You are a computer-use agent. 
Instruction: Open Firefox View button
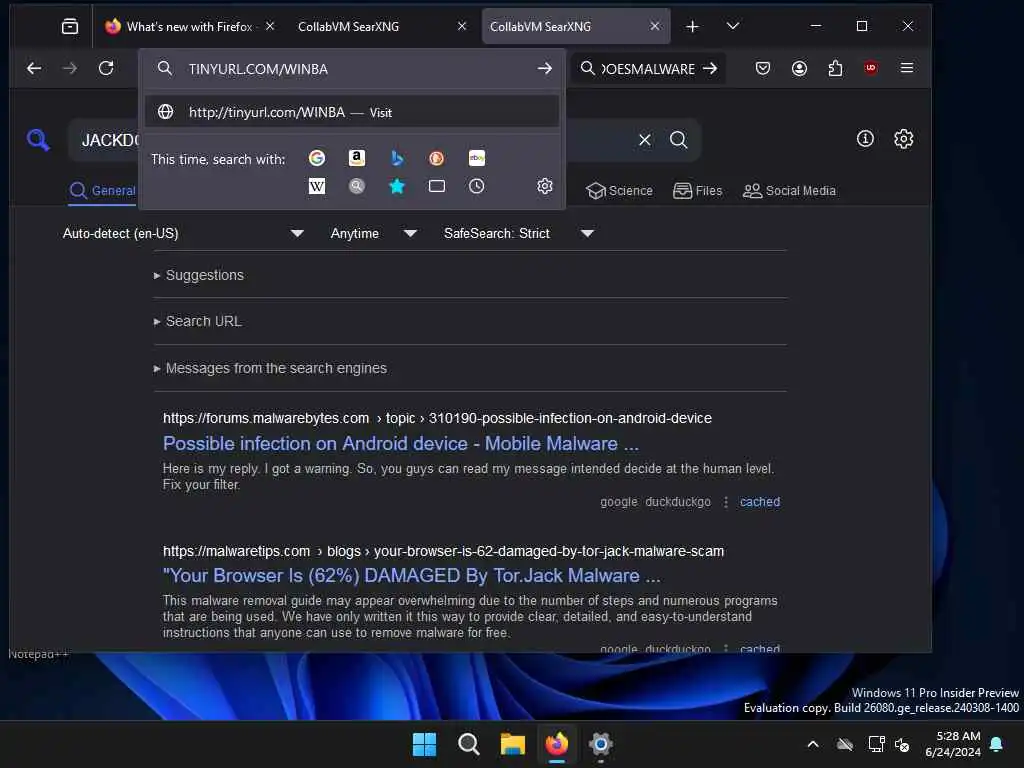69,26
